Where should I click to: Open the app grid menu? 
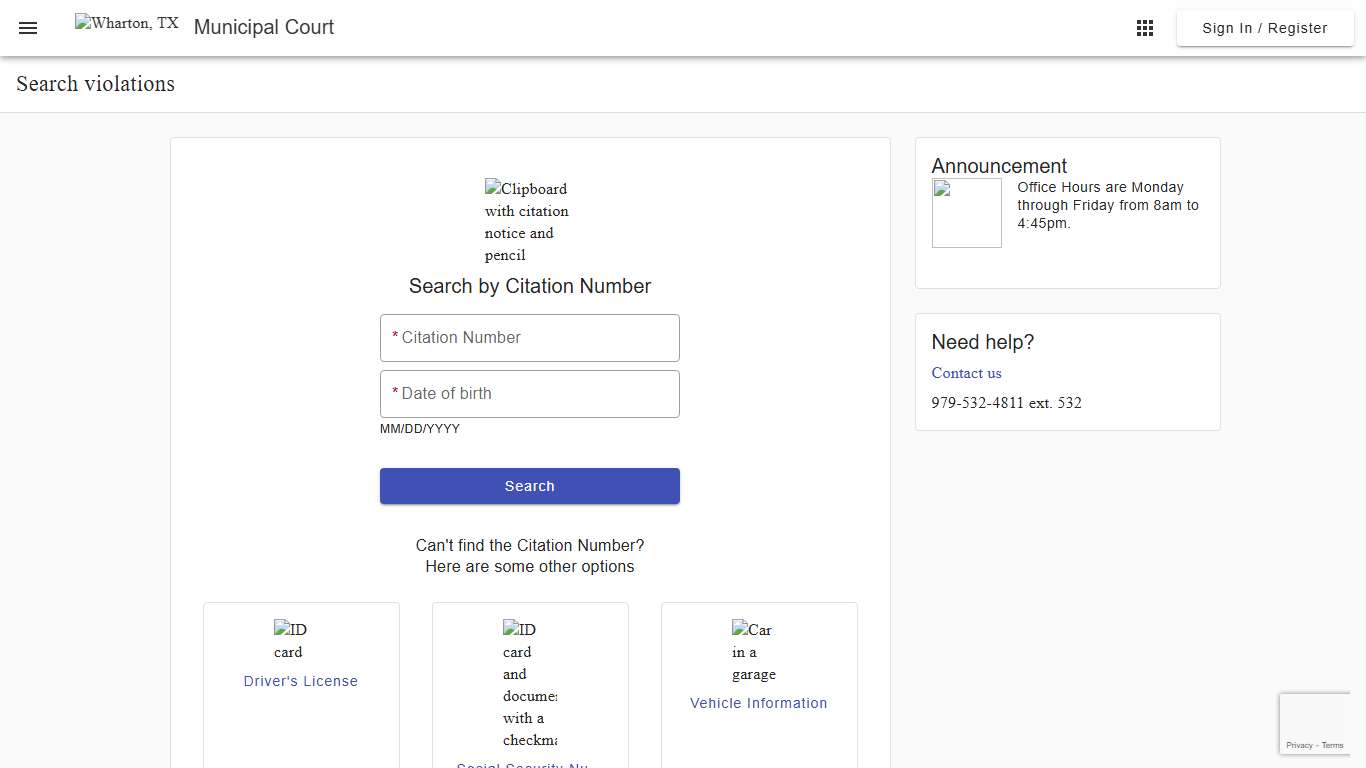click(1144, 27)
